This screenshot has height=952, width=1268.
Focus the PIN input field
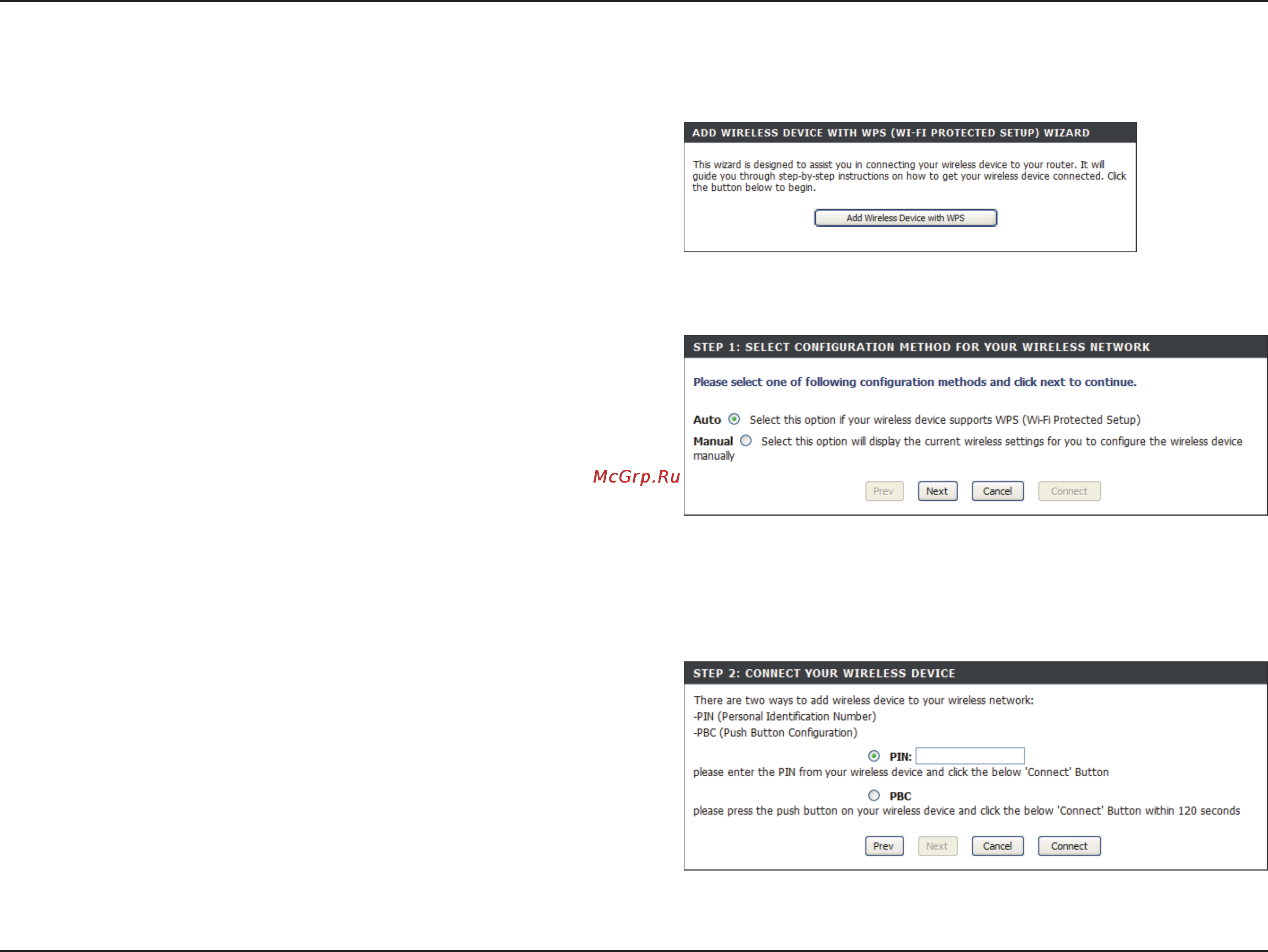(x=970, y=756)
